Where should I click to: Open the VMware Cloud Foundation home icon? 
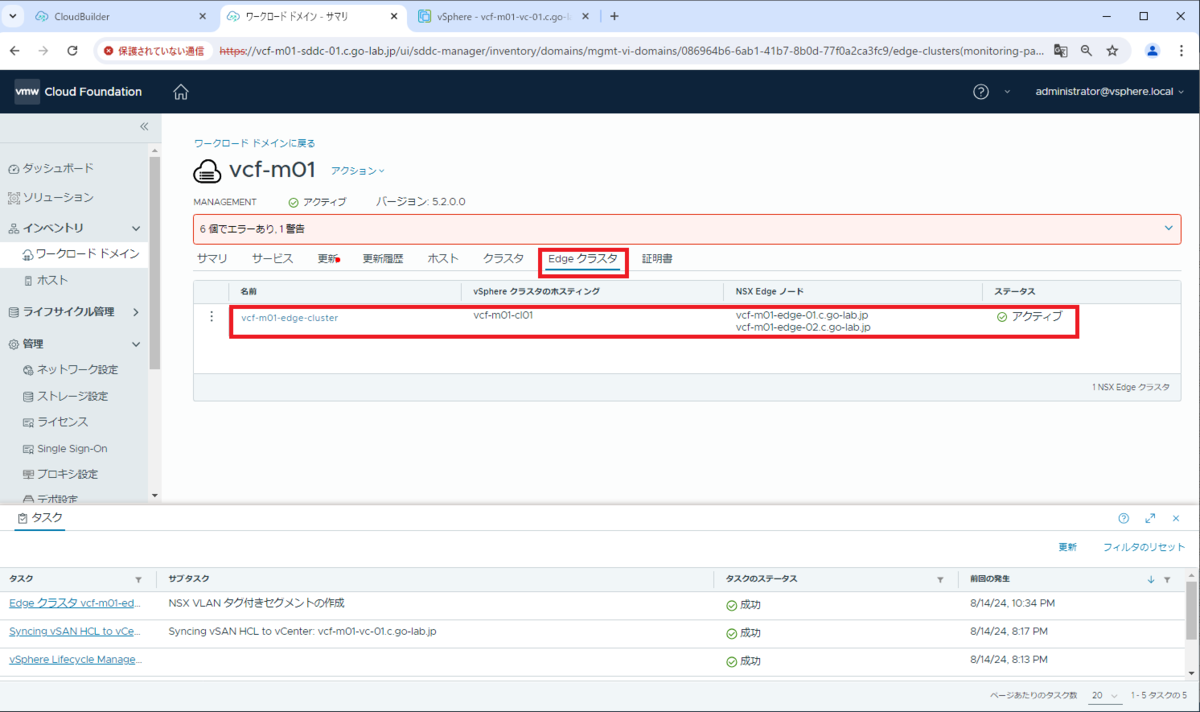tap(181, 92)
